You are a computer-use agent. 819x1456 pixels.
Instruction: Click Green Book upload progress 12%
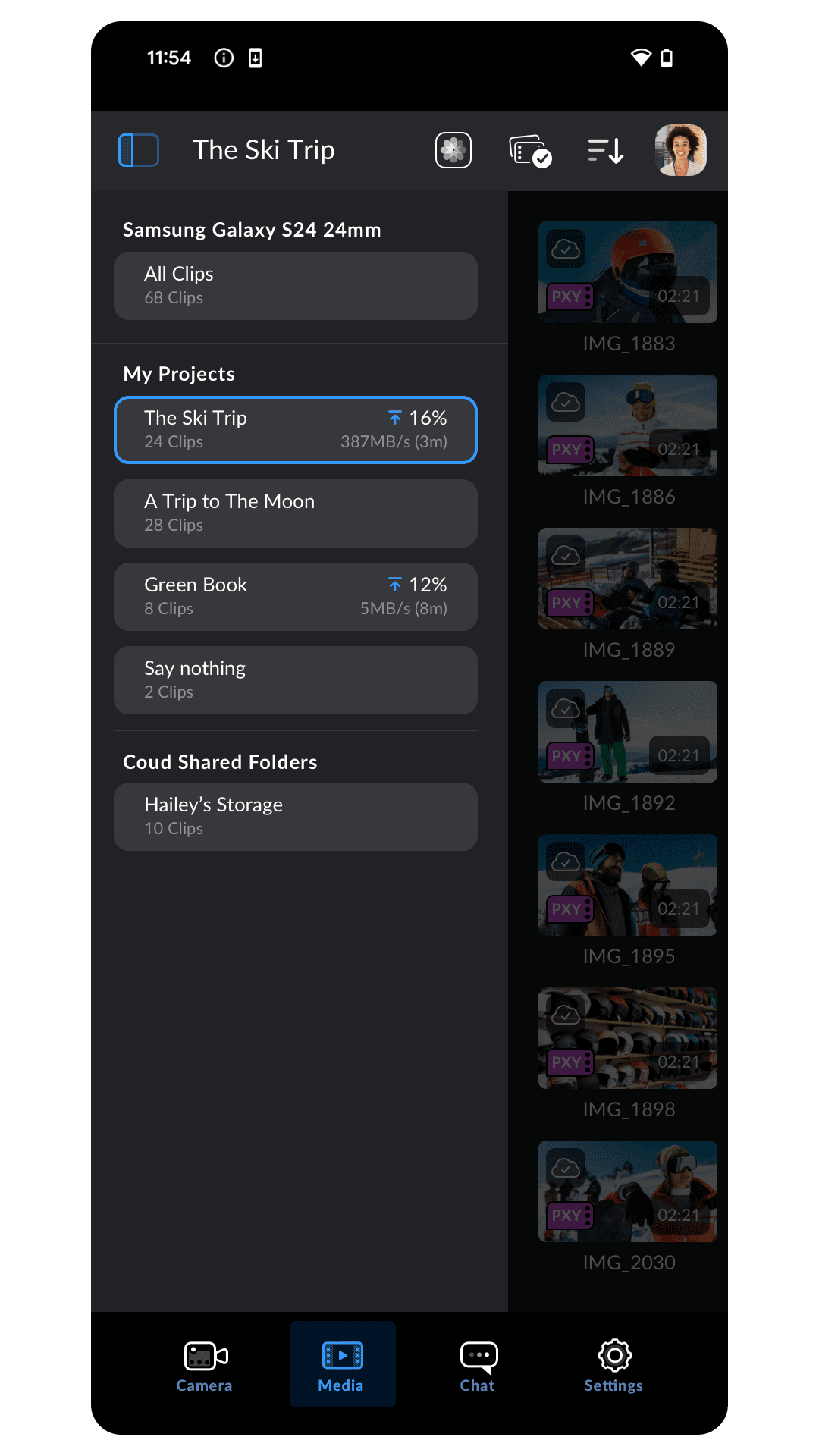click(418, 585)
